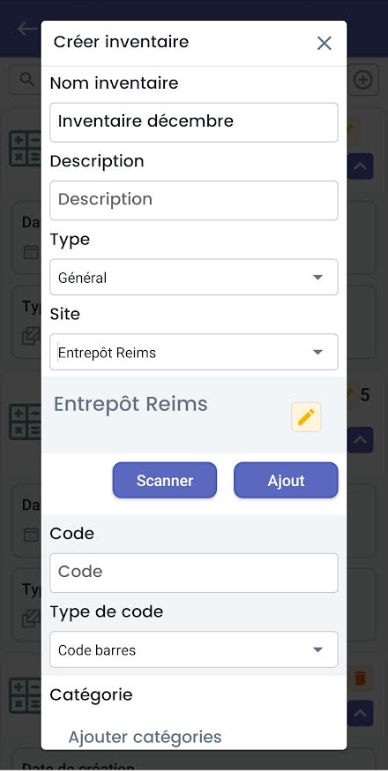Image resolution: width=388 pixels, height=771 pixels.
Task: Collapse second inventory card chevron
Action: pyautogui.click(x=360, y=440)
